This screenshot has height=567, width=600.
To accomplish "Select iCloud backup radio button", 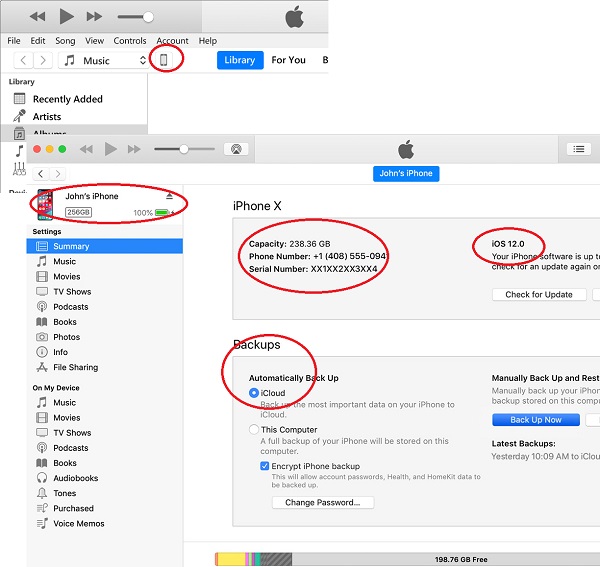I will pos(254,393).
